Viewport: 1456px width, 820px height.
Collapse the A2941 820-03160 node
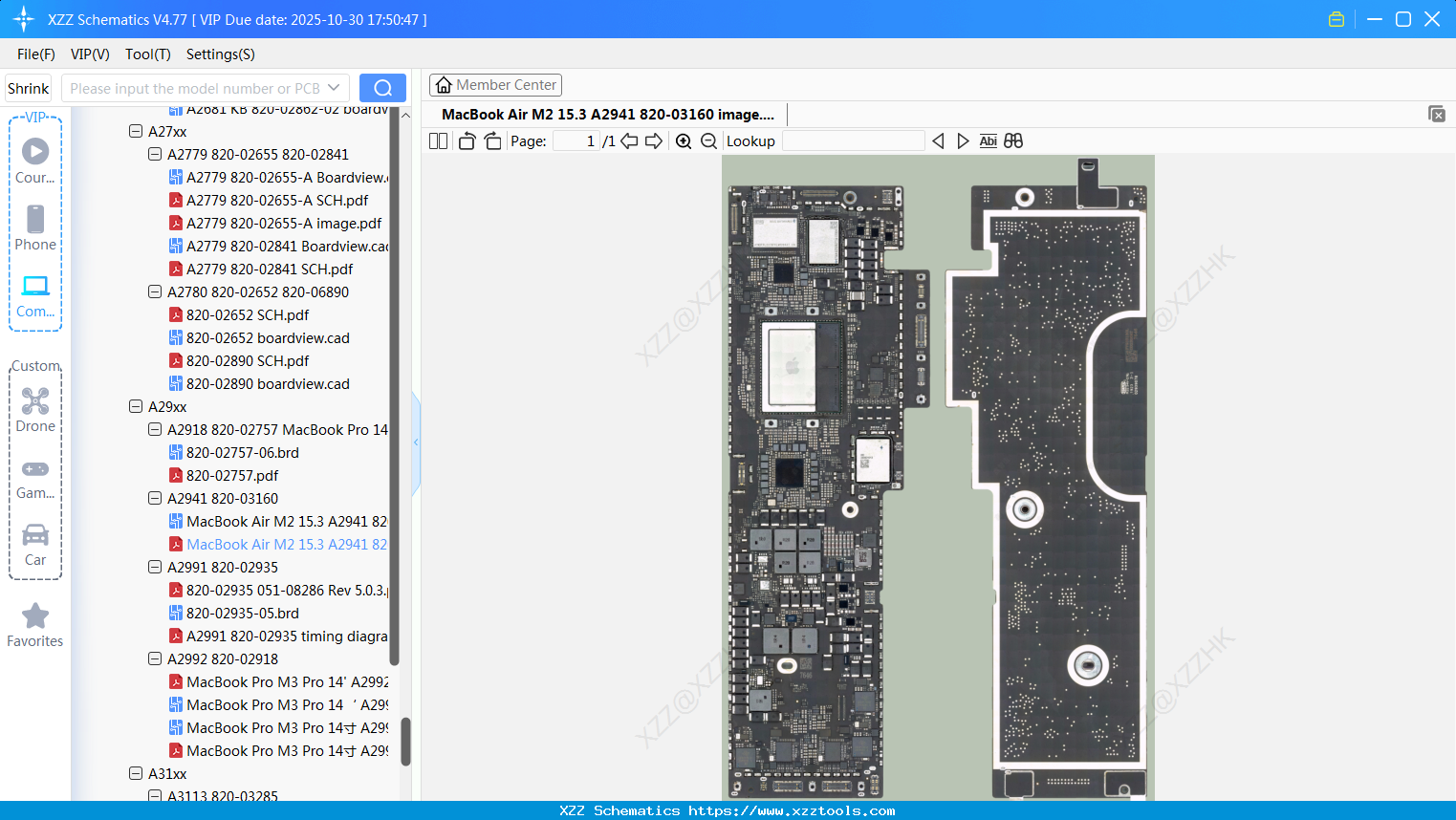pyautogui.click(x=155, y=499)
